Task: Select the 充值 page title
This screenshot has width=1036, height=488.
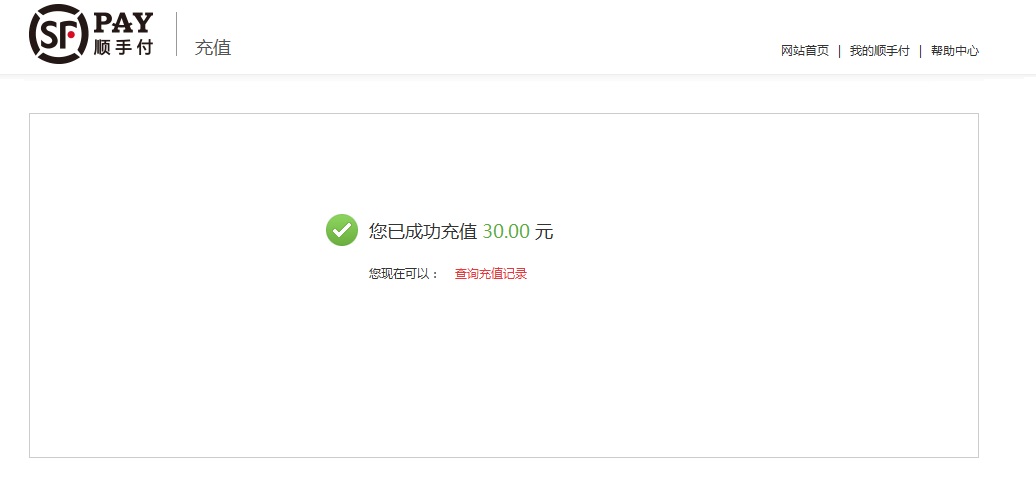Action: (x=213, y=48)
